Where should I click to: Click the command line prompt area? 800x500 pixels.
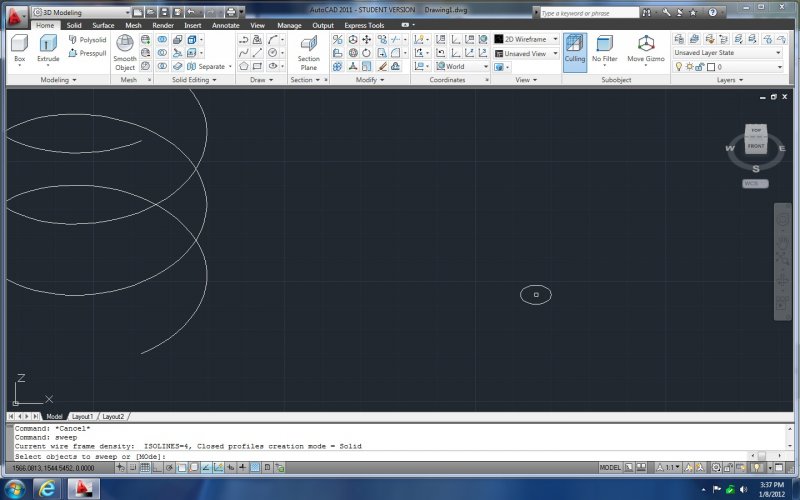(x=380, y=457)
